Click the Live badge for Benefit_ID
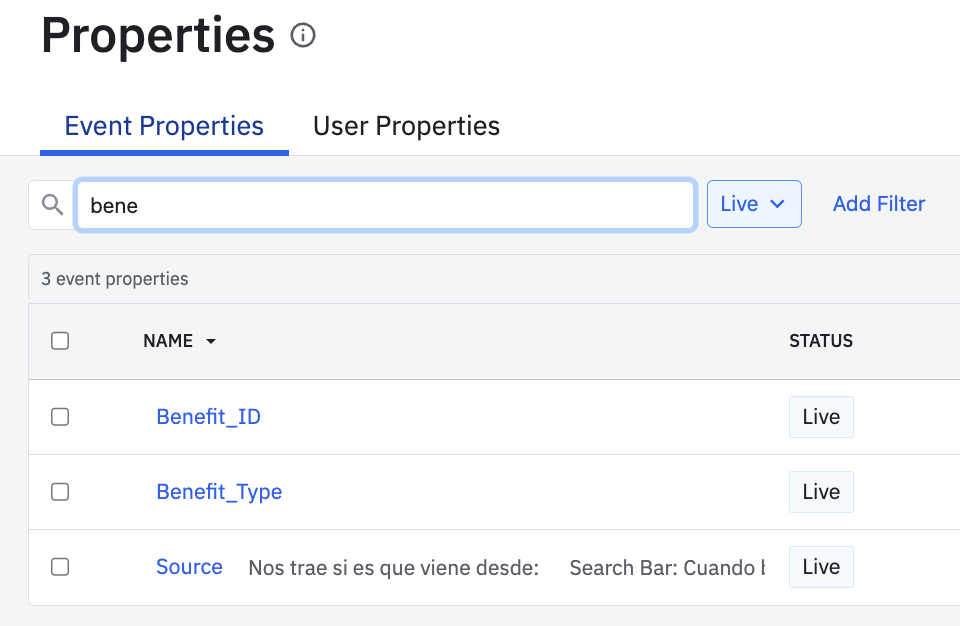Viewport: 960px width, 626px height. pos(820,417)
